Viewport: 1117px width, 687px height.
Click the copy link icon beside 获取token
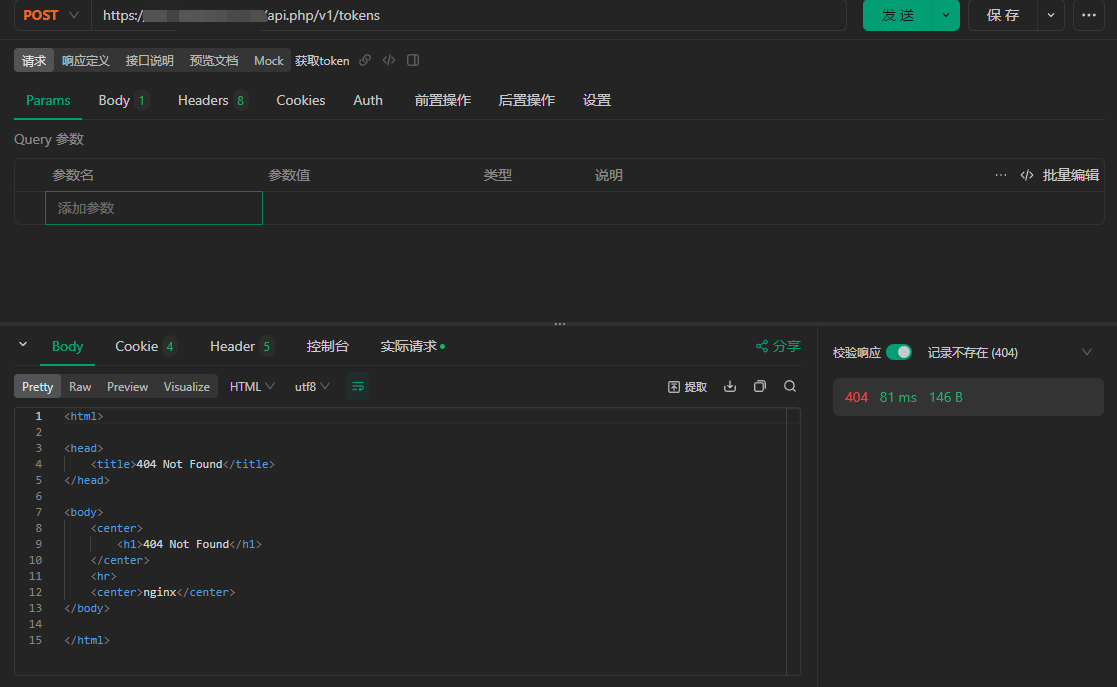coord(365,60)
